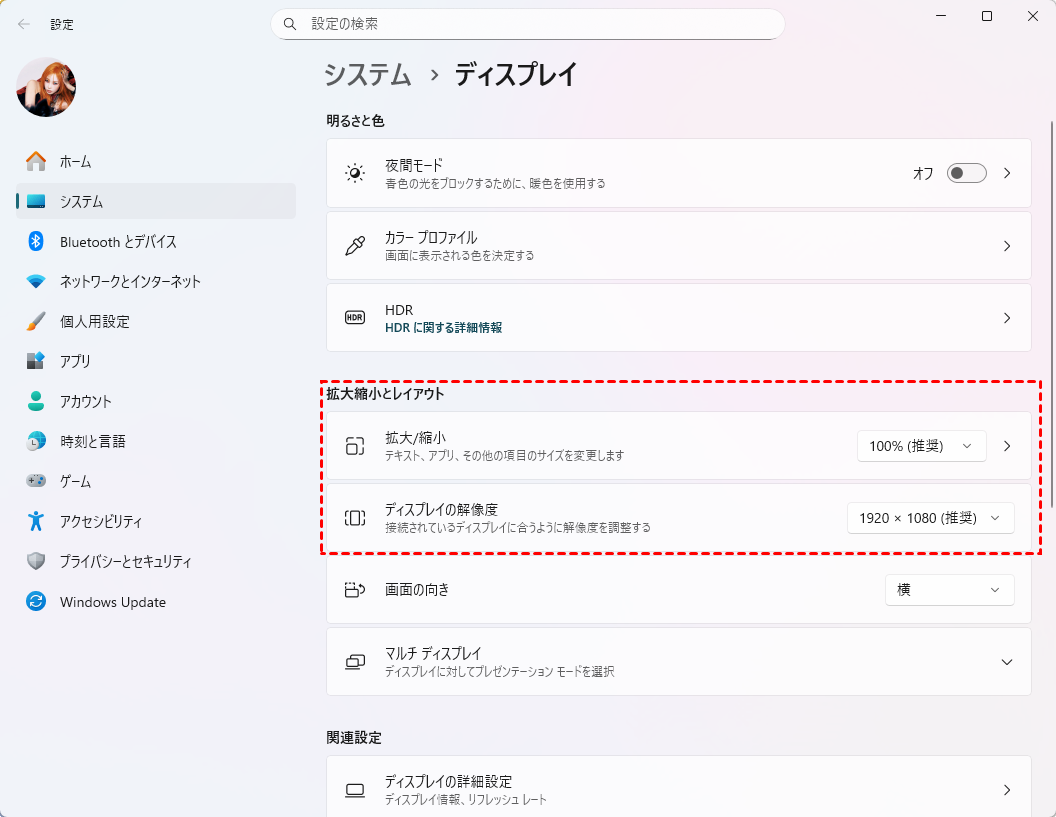Click the HDR に関する詳細情報 link
This screenshot has height=817, width=1056.
click(x=443, y=327)
